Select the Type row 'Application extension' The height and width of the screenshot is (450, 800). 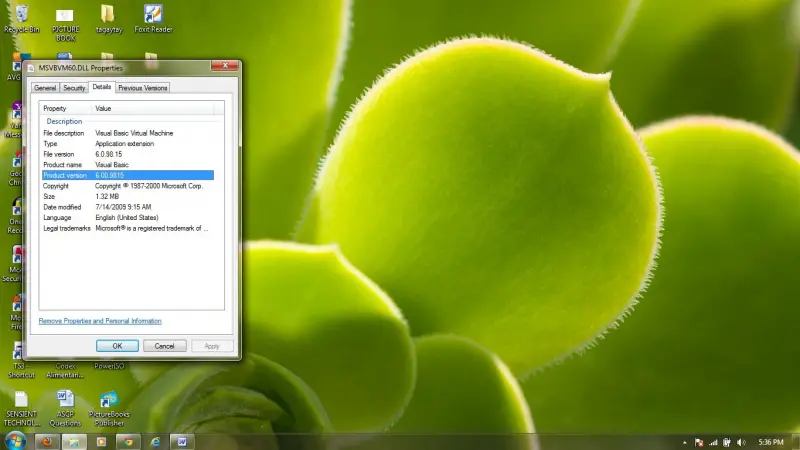pos(128,144)
